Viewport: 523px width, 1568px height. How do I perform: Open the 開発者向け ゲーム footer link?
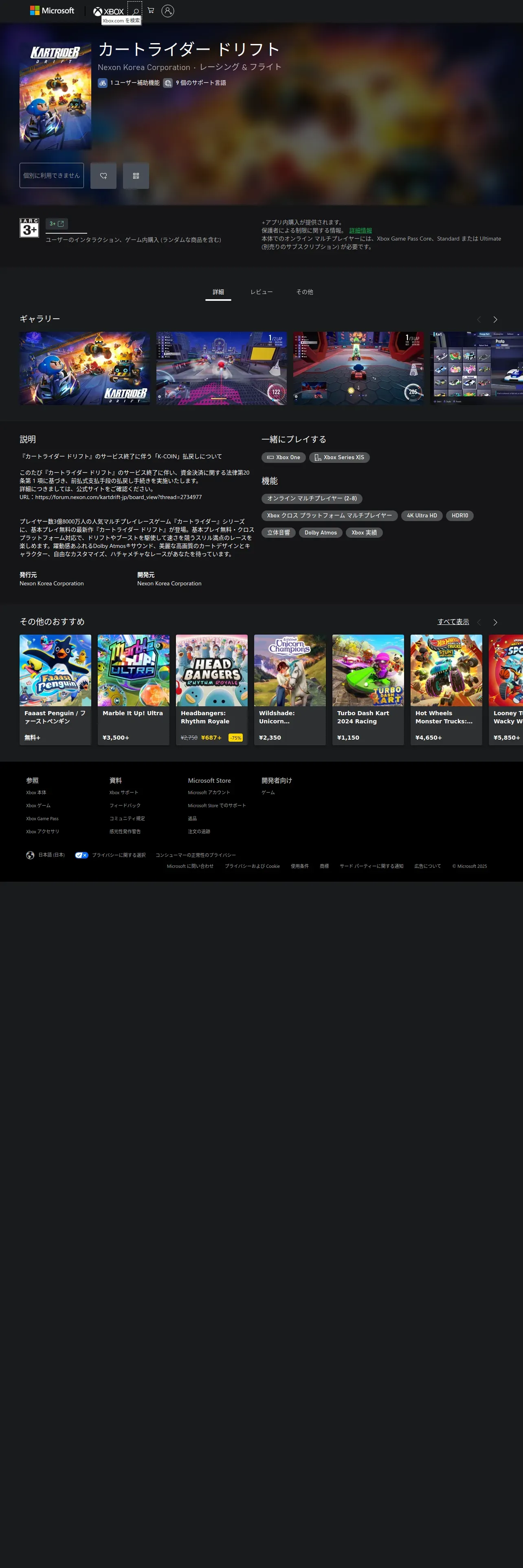pyautogui.click(x=268, y=793)
